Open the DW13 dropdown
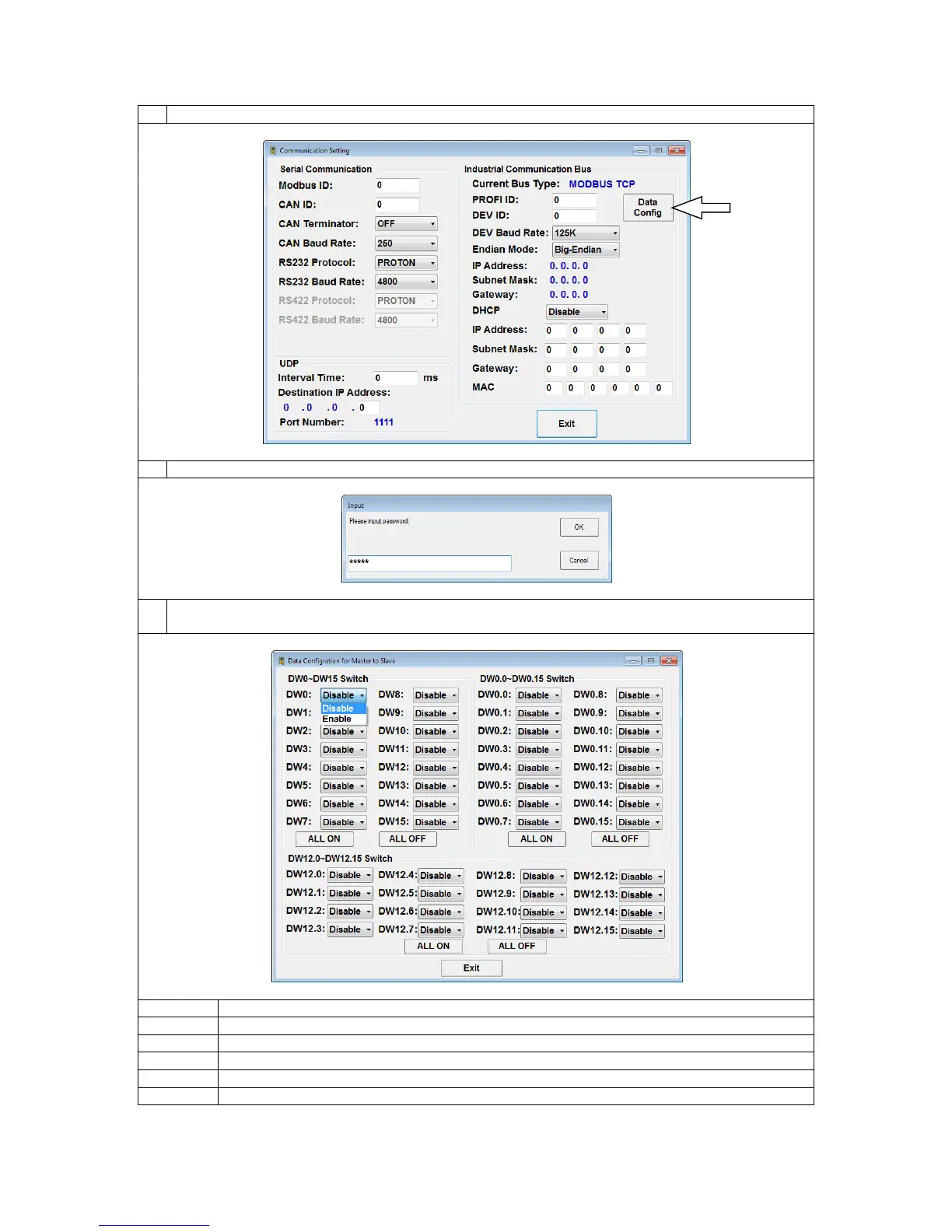Image resolution: width=952 pixels, height=1232 pixels. pyautogui.click(x=436, y=786)
